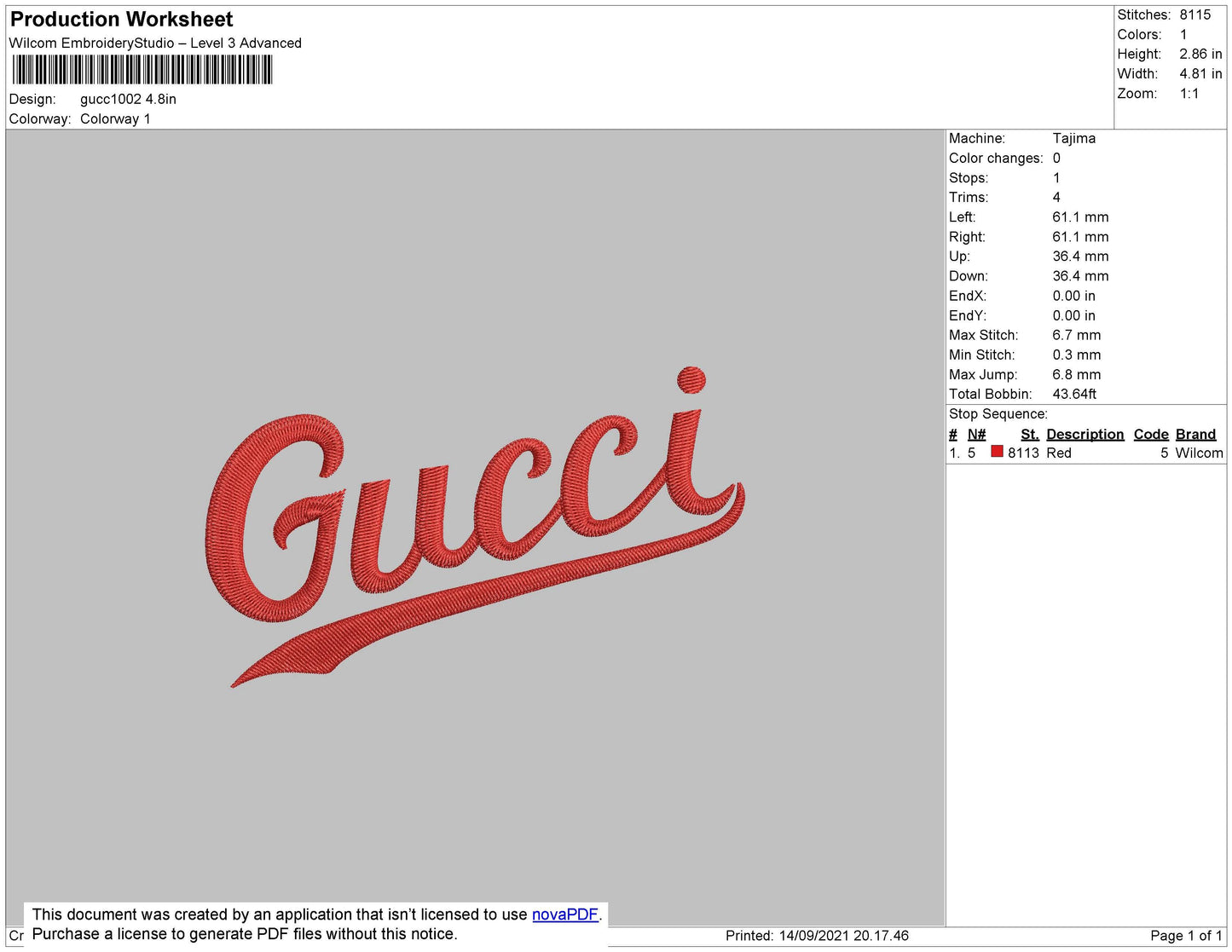The image size is (1232, 952).
Task: Select the Colors value '1' in header
Action: point(1183,35)
